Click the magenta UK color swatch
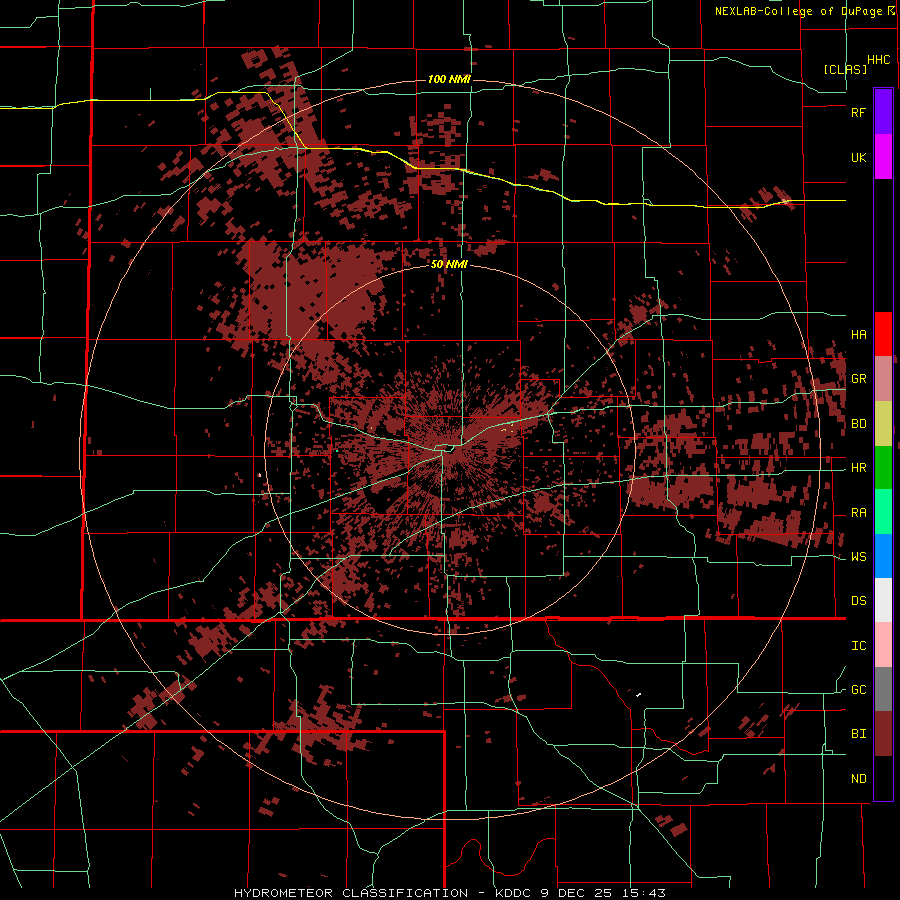 pos(883,156)
